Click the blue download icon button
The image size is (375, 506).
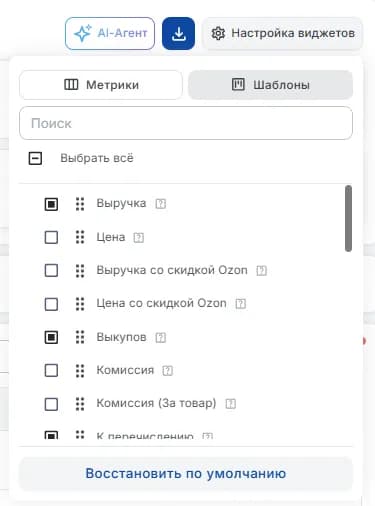click(178, 33)
